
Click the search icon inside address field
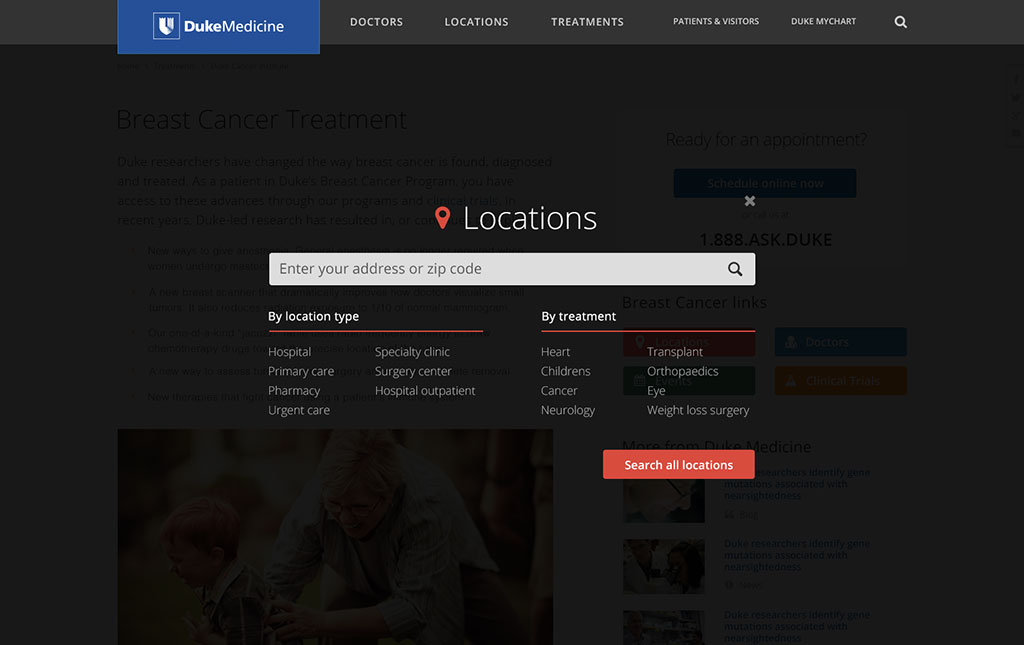[x=735, y=269]
